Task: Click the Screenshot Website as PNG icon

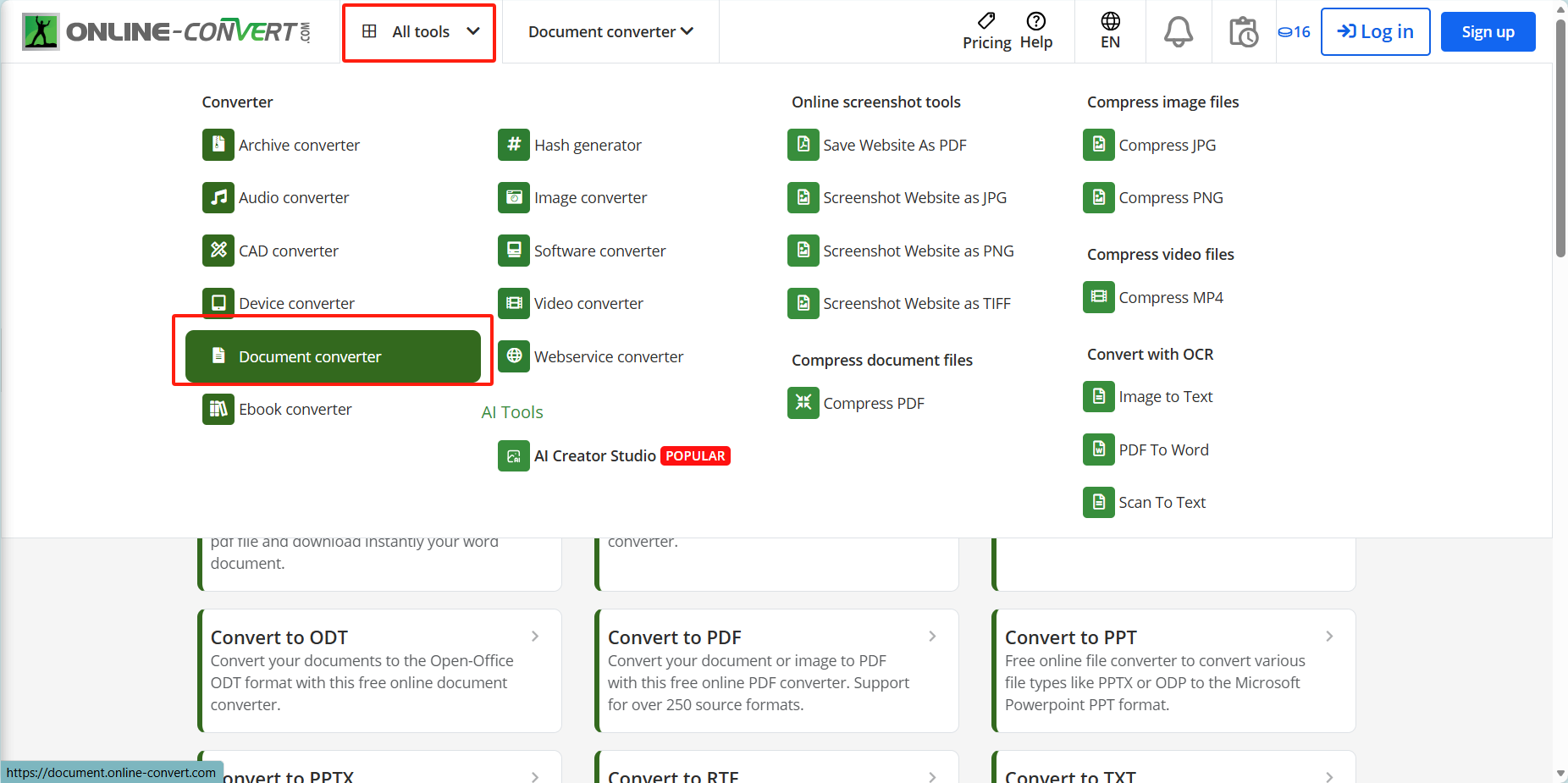Action: point(803,251)
